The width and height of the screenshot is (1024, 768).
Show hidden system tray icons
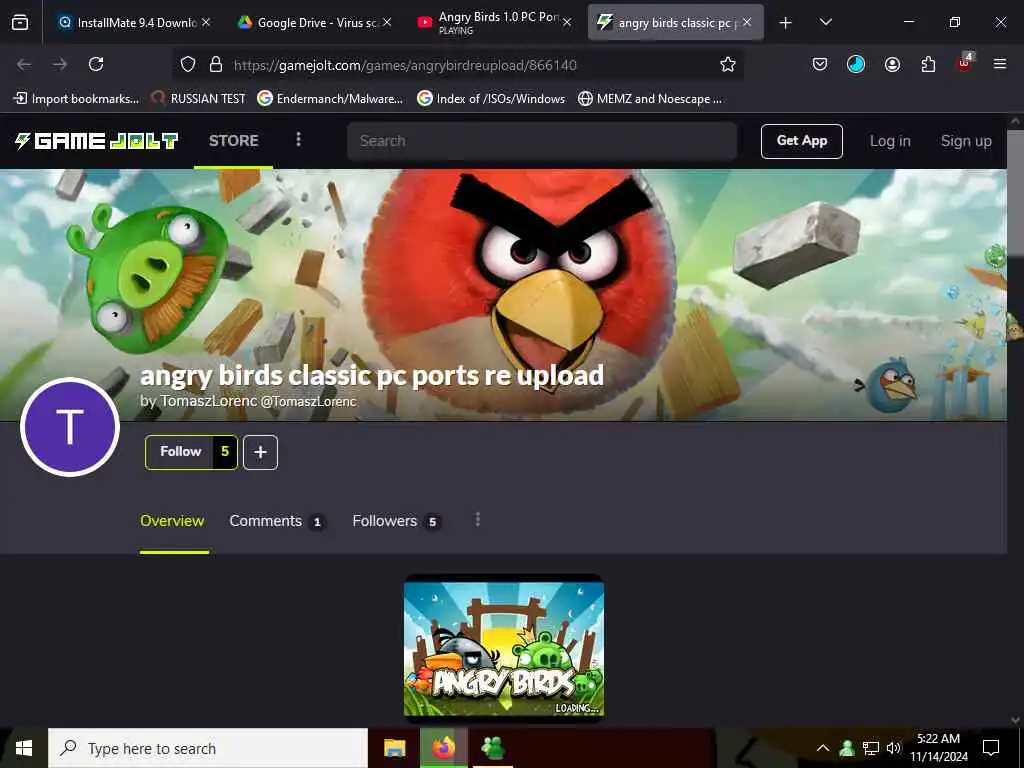pos(823,748)
